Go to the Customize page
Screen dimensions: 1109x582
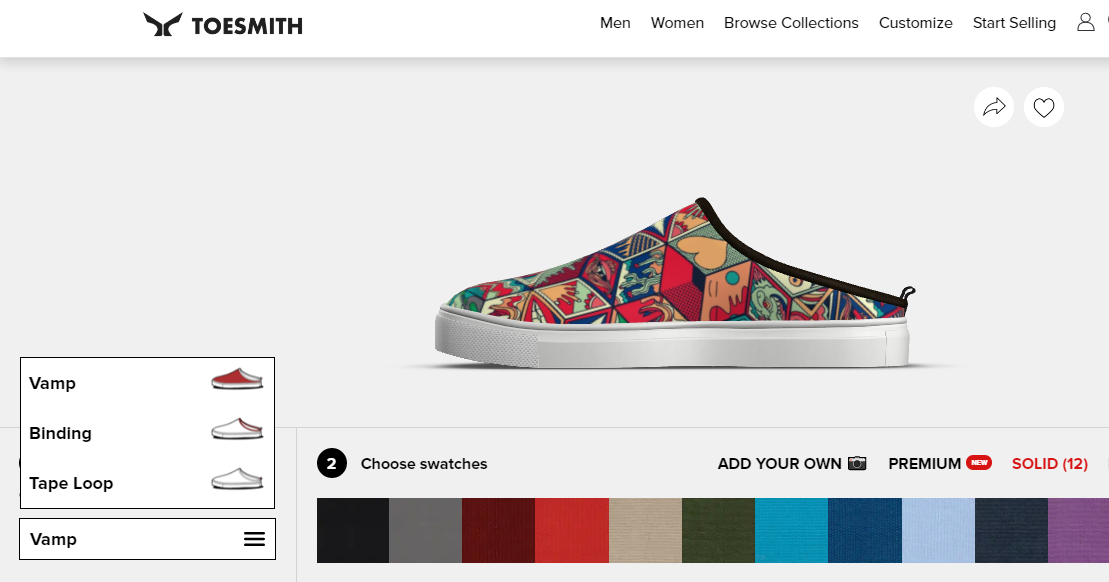coord(915,23)
